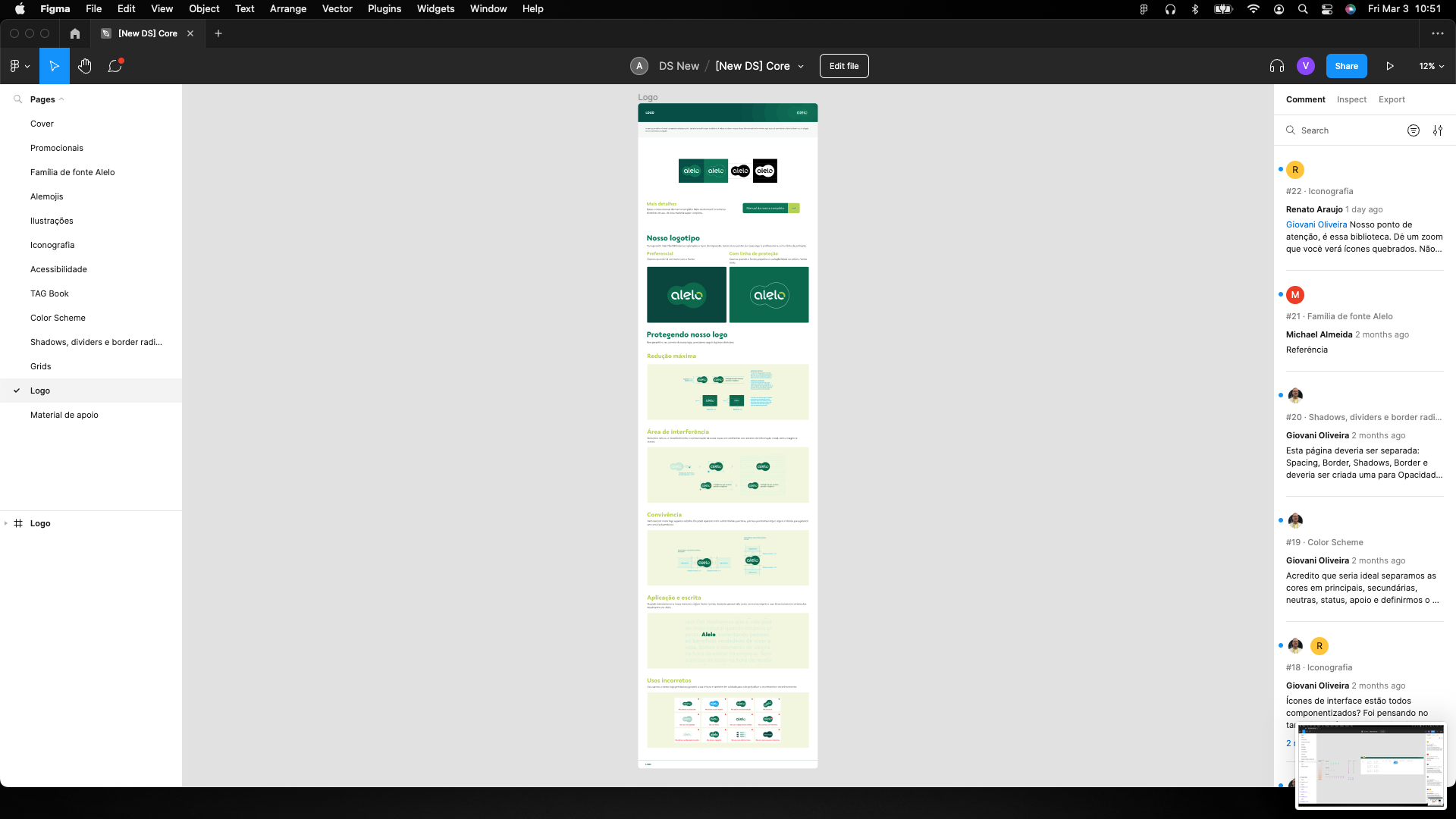Click the Edit file button
The height and width of the screenshot is (819, 1456).
pos(844,66)
